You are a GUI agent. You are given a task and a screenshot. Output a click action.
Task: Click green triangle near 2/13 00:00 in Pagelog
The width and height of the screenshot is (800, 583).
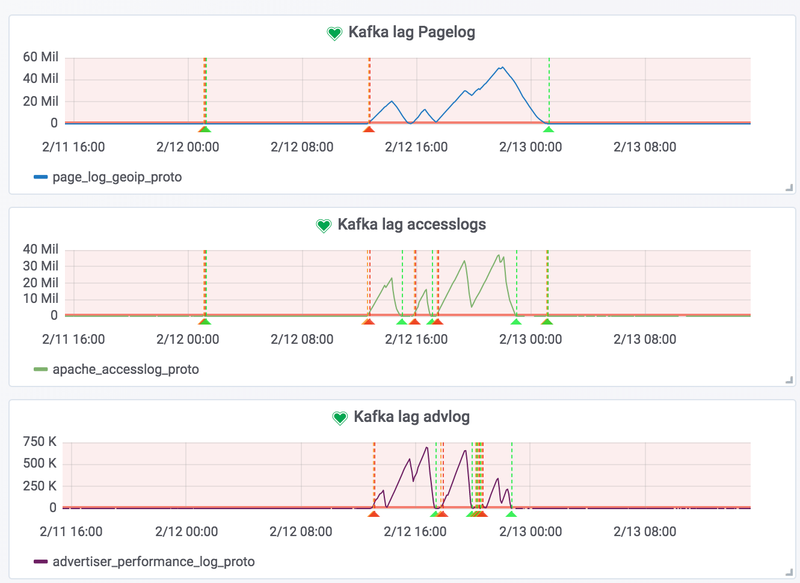point(547,129)
